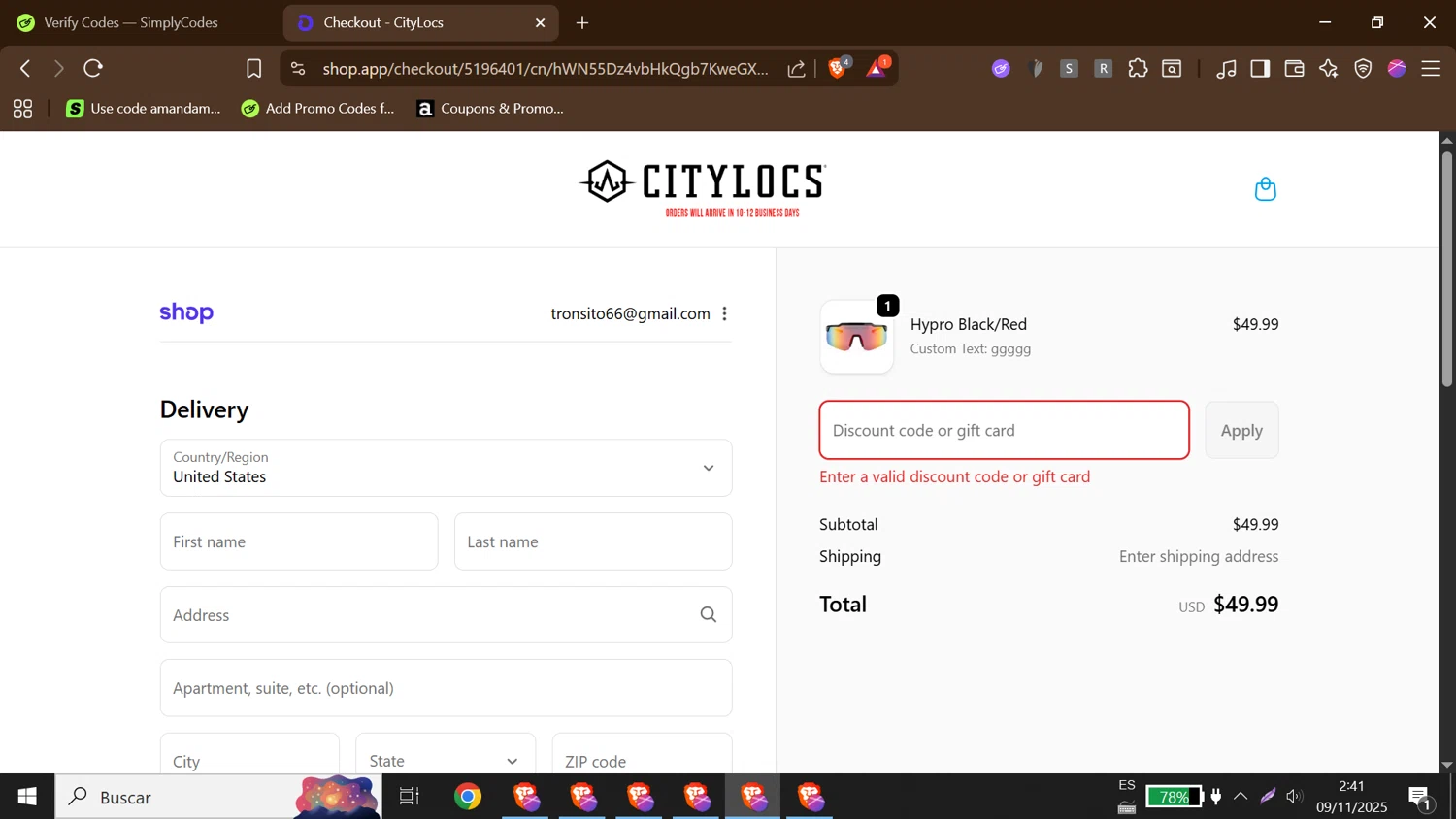This screenshot has height=819, width=1456.
Task: Expand the Country/Region dropdown
Action: tap(446, 468)
